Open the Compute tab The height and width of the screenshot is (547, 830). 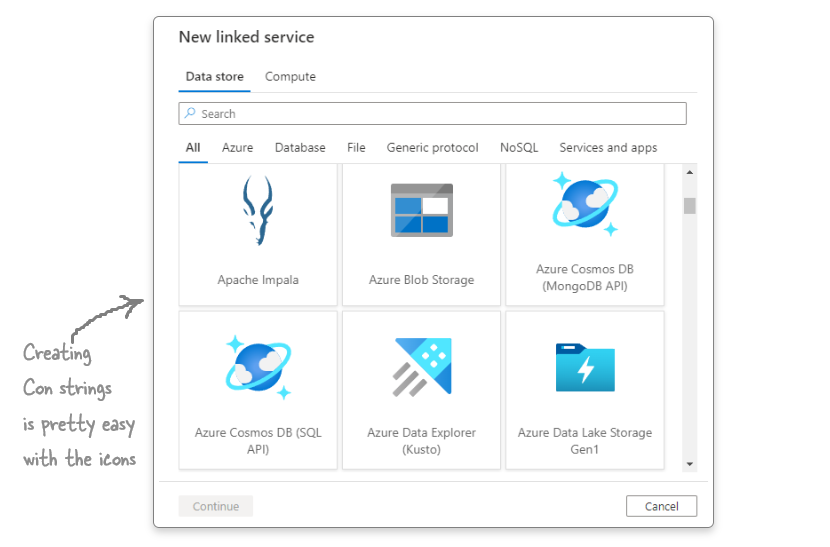coord(290,77)
